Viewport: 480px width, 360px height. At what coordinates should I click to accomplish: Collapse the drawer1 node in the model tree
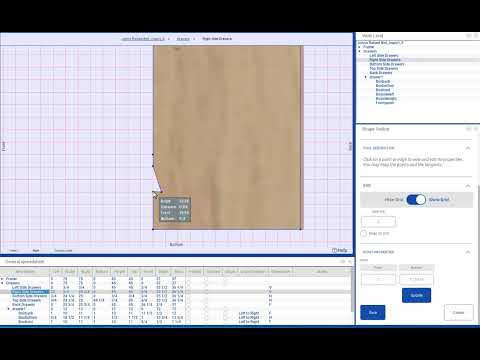[366, 77]
